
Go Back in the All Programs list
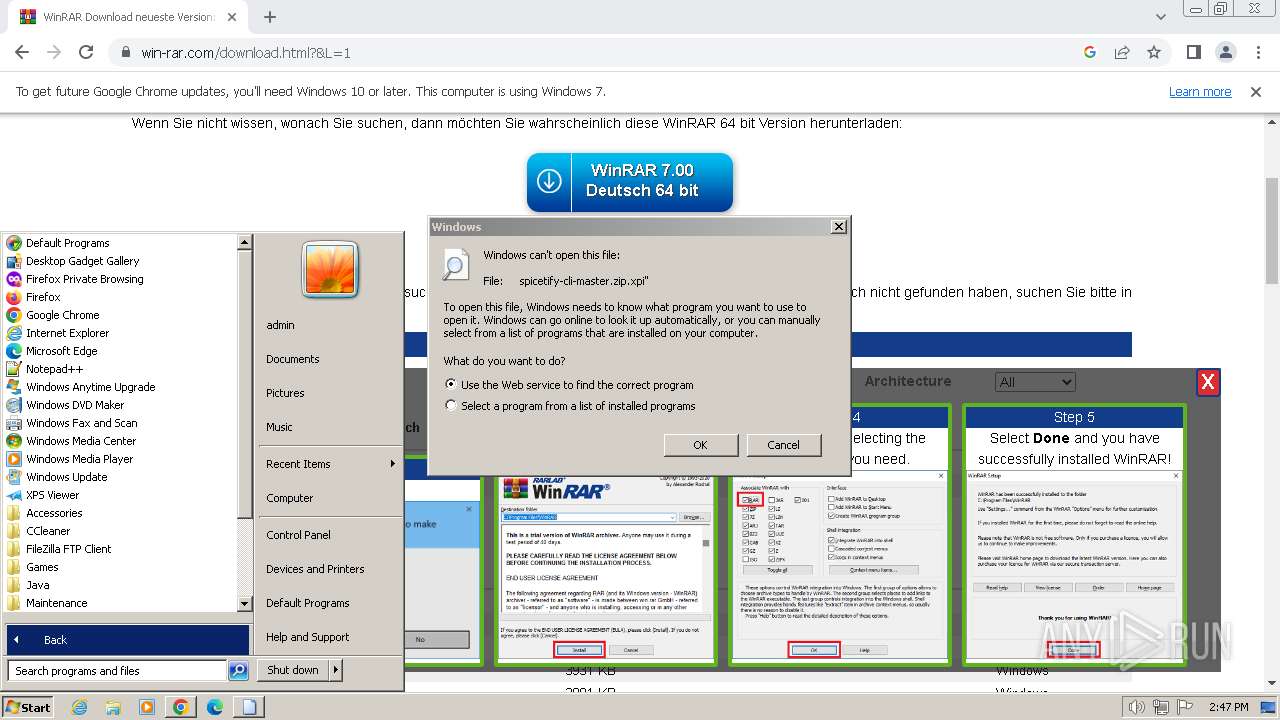[128, 640]
